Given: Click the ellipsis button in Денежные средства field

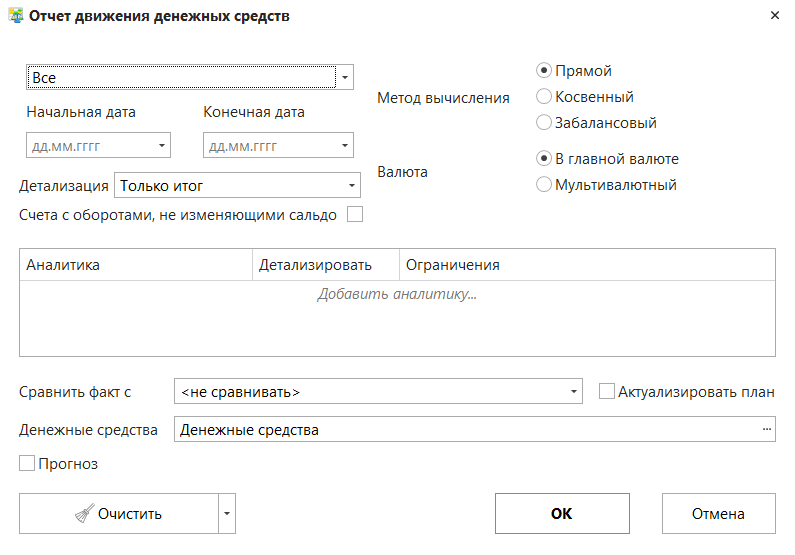Looking at the screenshot, I should coord(767,430).
